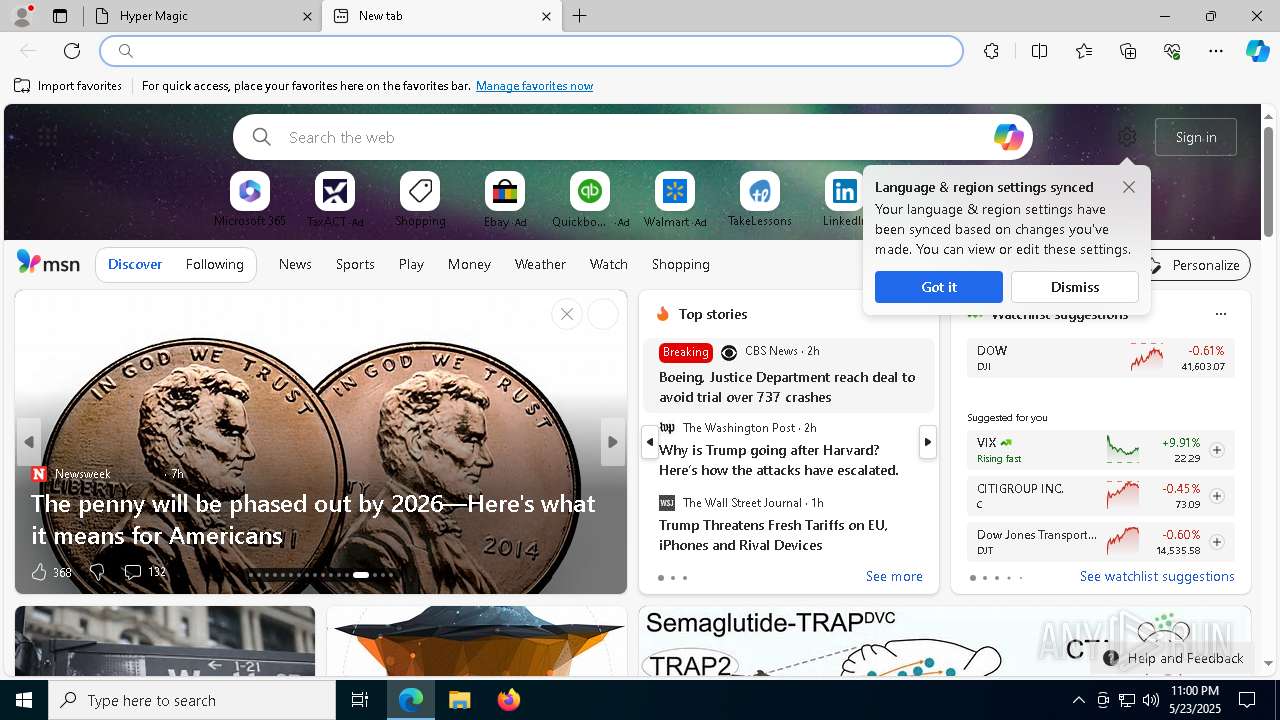This screenshot has height=720, width=1280.
Task: Show next top stories page
Action: (928, 442)
